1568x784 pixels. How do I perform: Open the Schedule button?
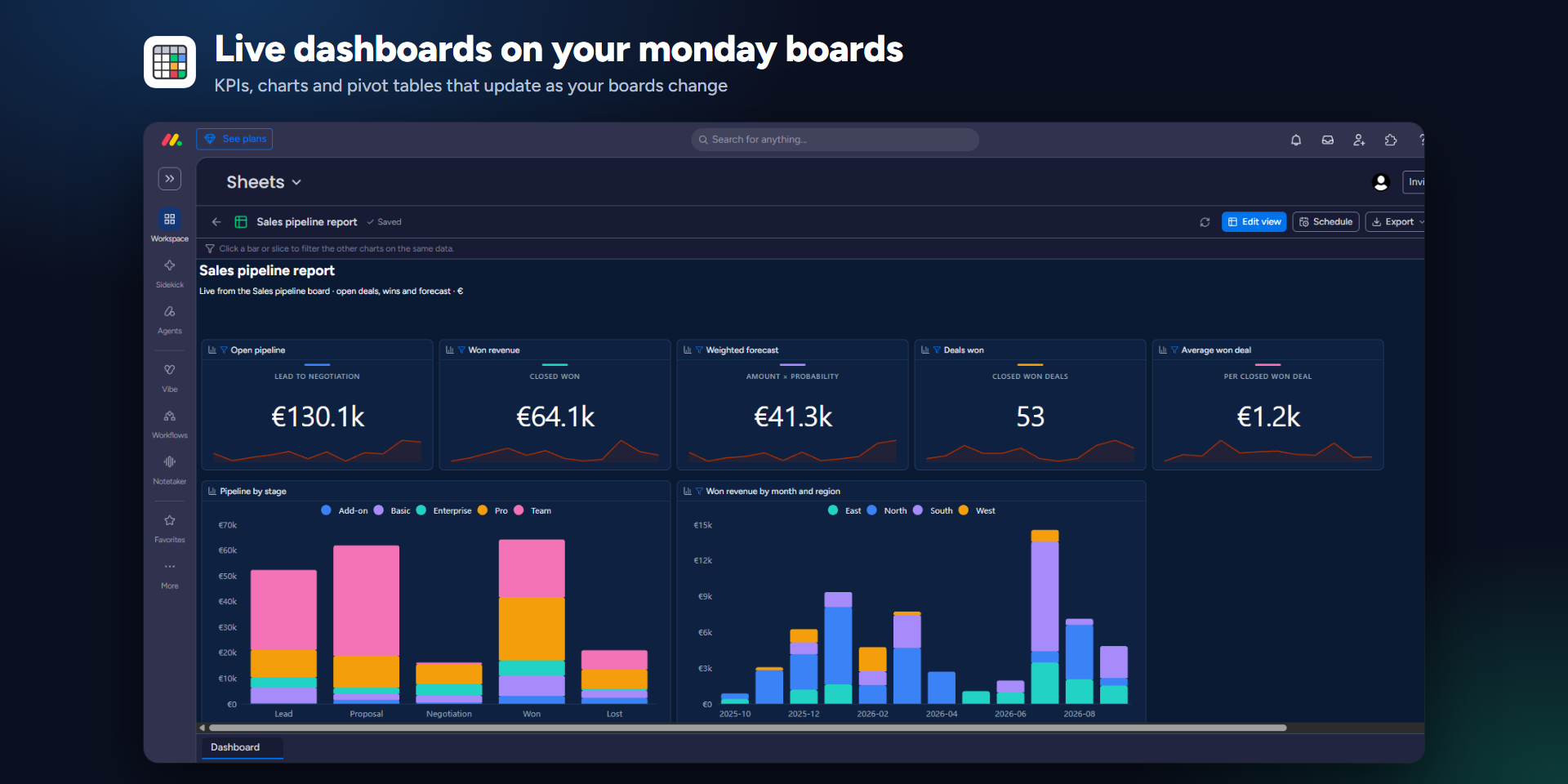point(1325,222)
